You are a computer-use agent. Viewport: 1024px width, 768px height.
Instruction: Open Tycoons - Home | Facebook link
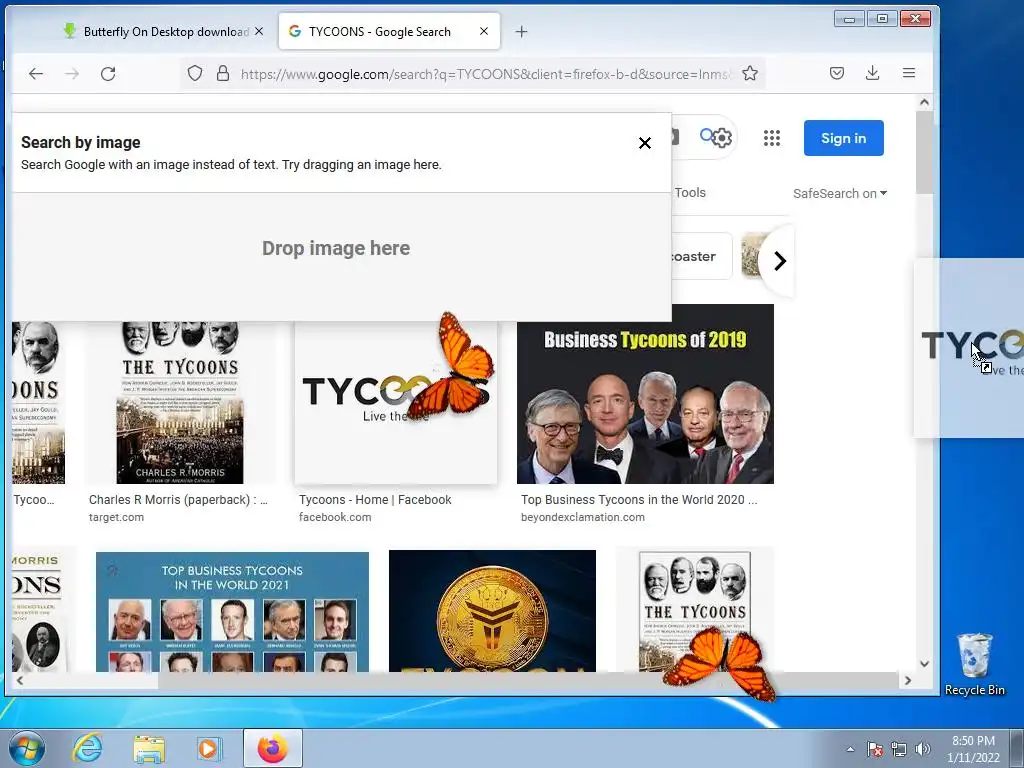click(x=376, y=500)
